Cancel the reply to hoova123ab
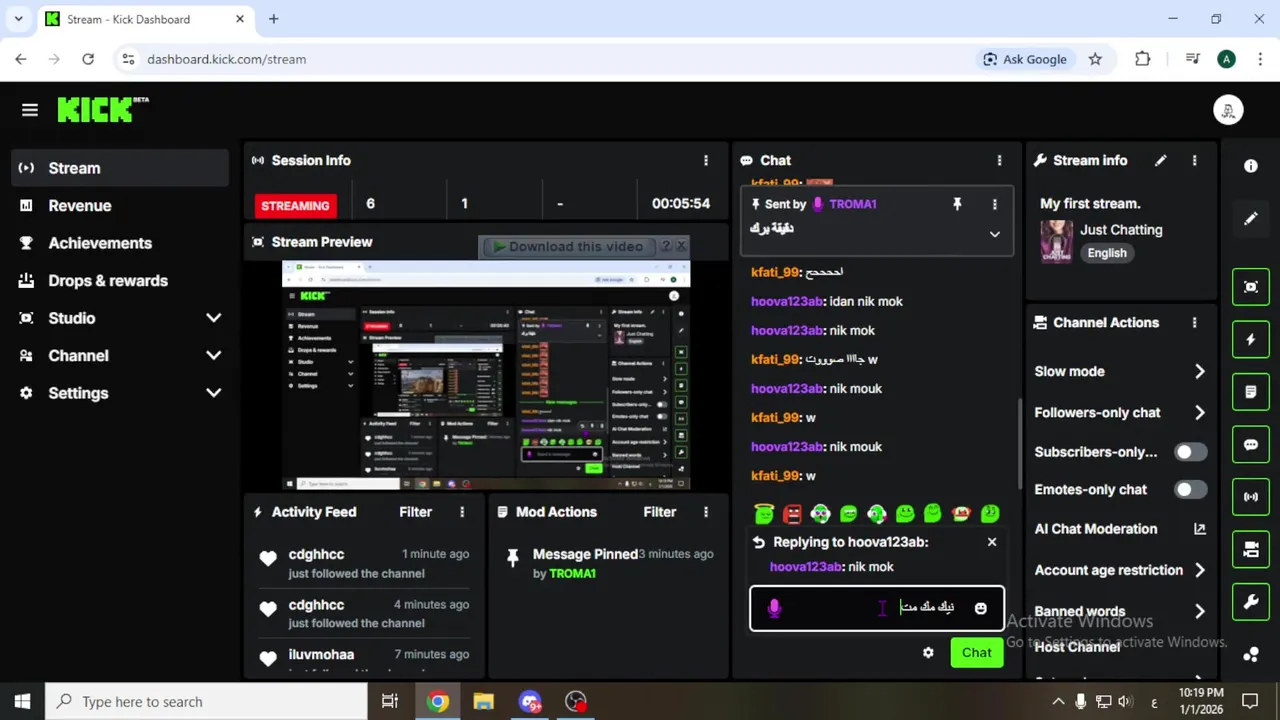 click(x=992, y=542)
